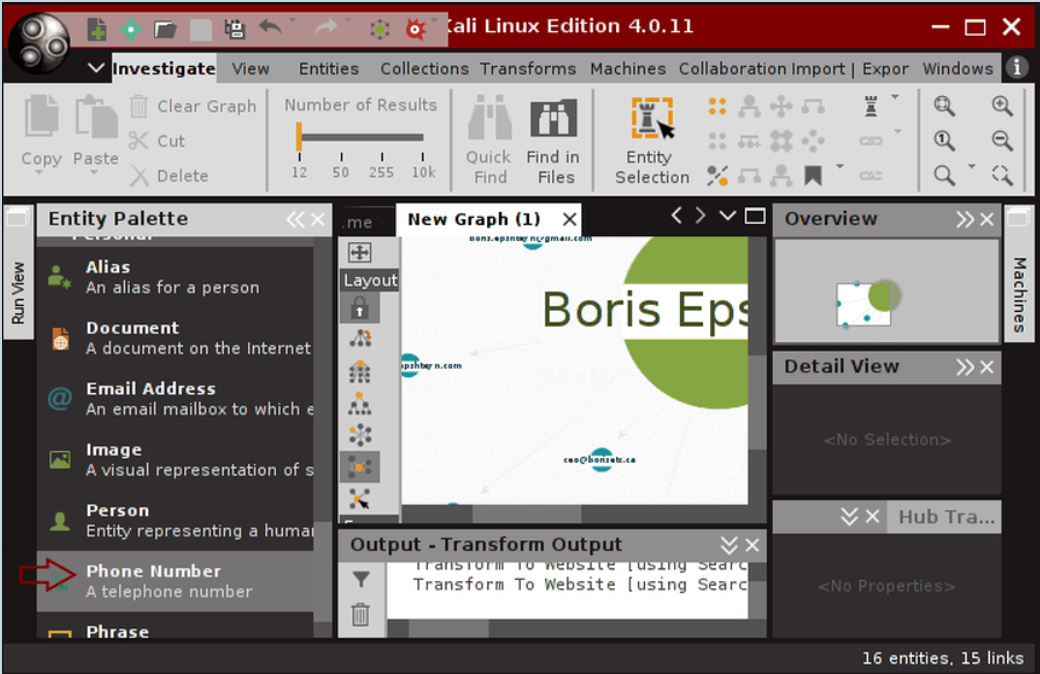This screenshot has height=674, width=1040.
Task: Click the zoom to fit icon
Action: coord(944,105)
